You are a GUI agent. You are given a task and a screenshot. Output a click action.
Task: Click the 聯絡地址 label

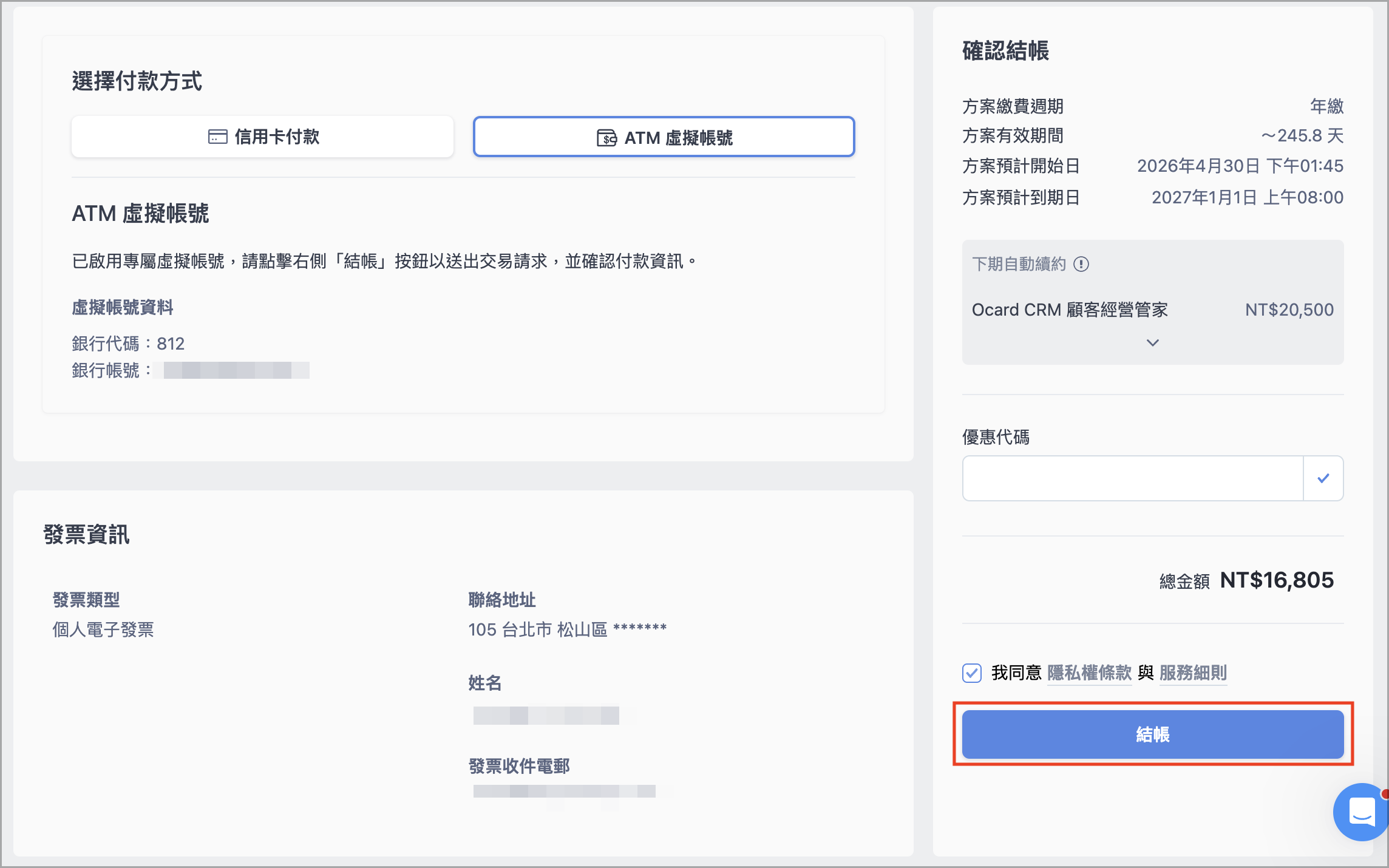[502, 600]
